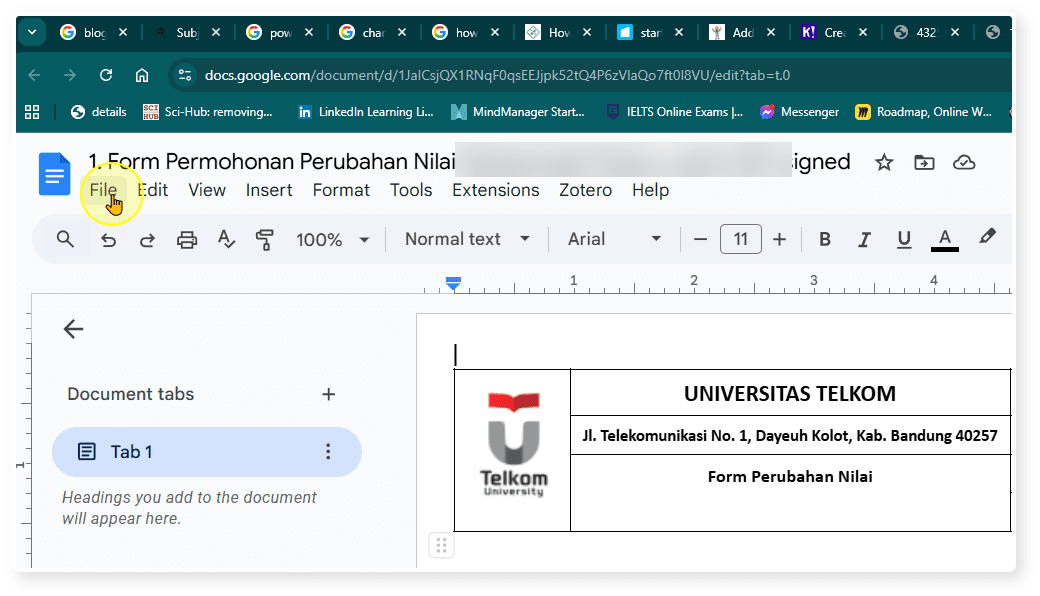Image resolution: width=1040 pixels, height=596 pixels.
Task: Open the Insert menu
Action: tap(269, 190)
